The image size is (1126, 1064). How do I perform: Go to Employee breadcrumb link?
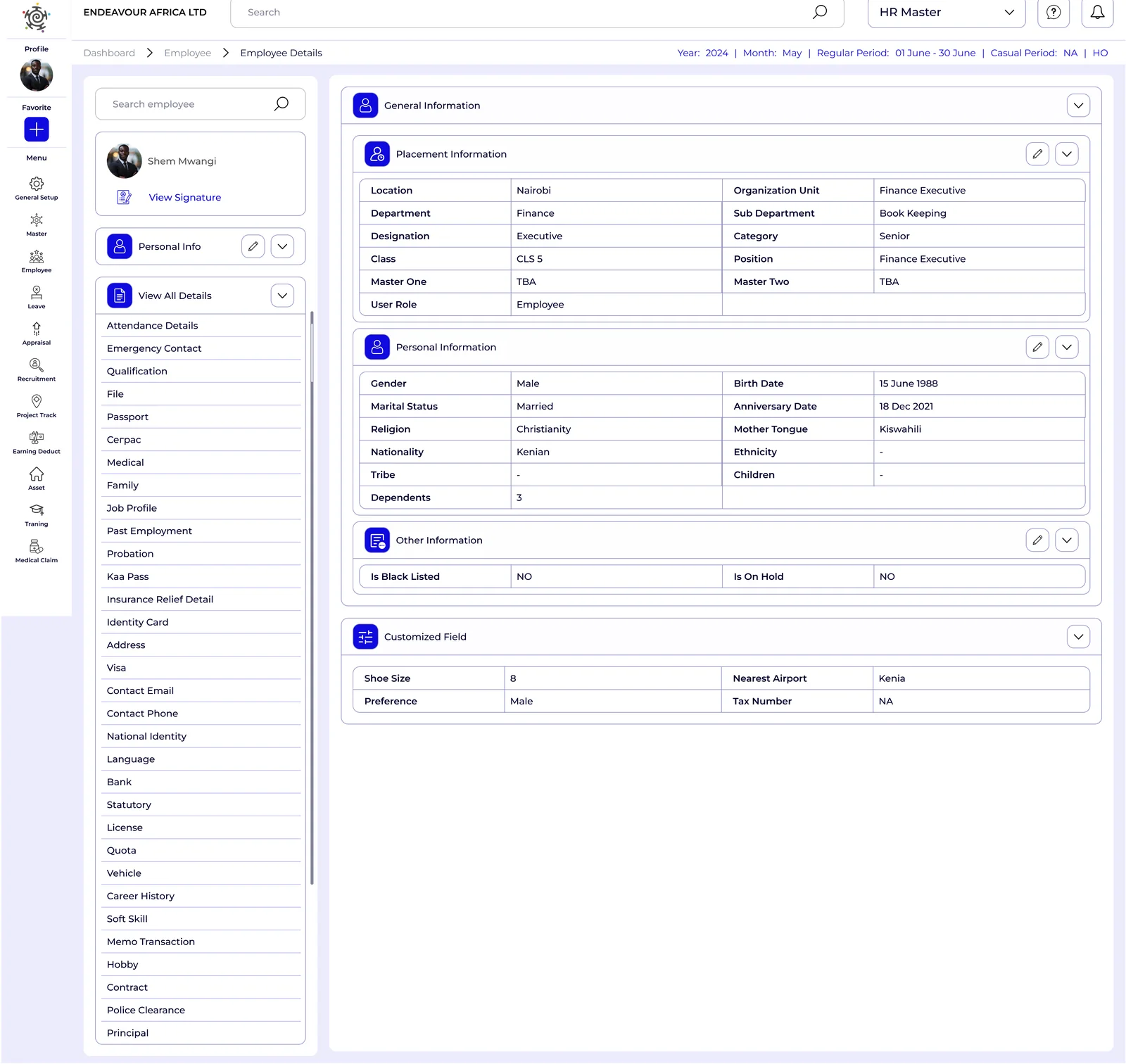pyautogui.click(x=188, y=53)
